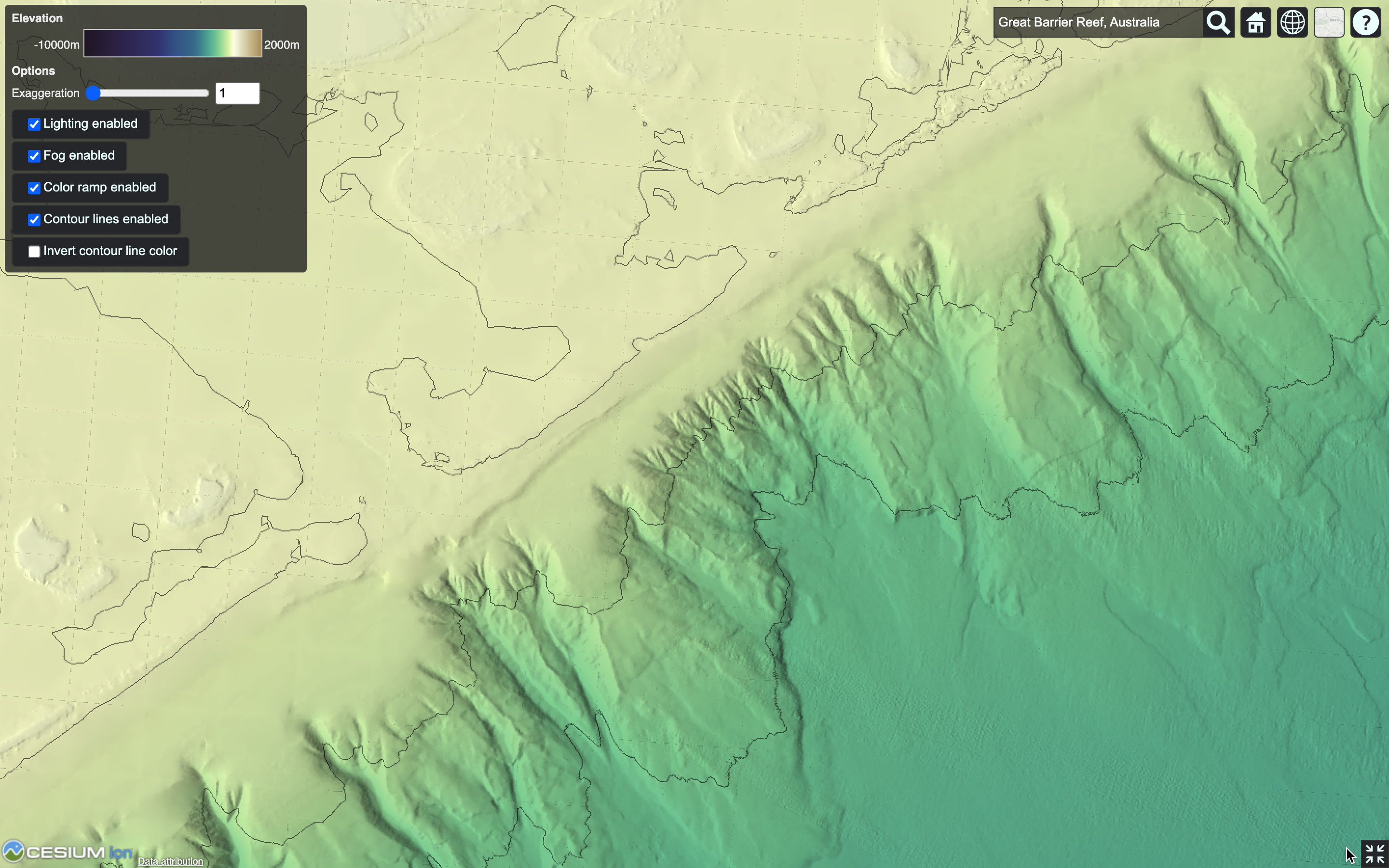Select the exaggeration value field showing 1
Image resolution: width=1389 pixels, height=868 pixels.
(x=237, y=93)
